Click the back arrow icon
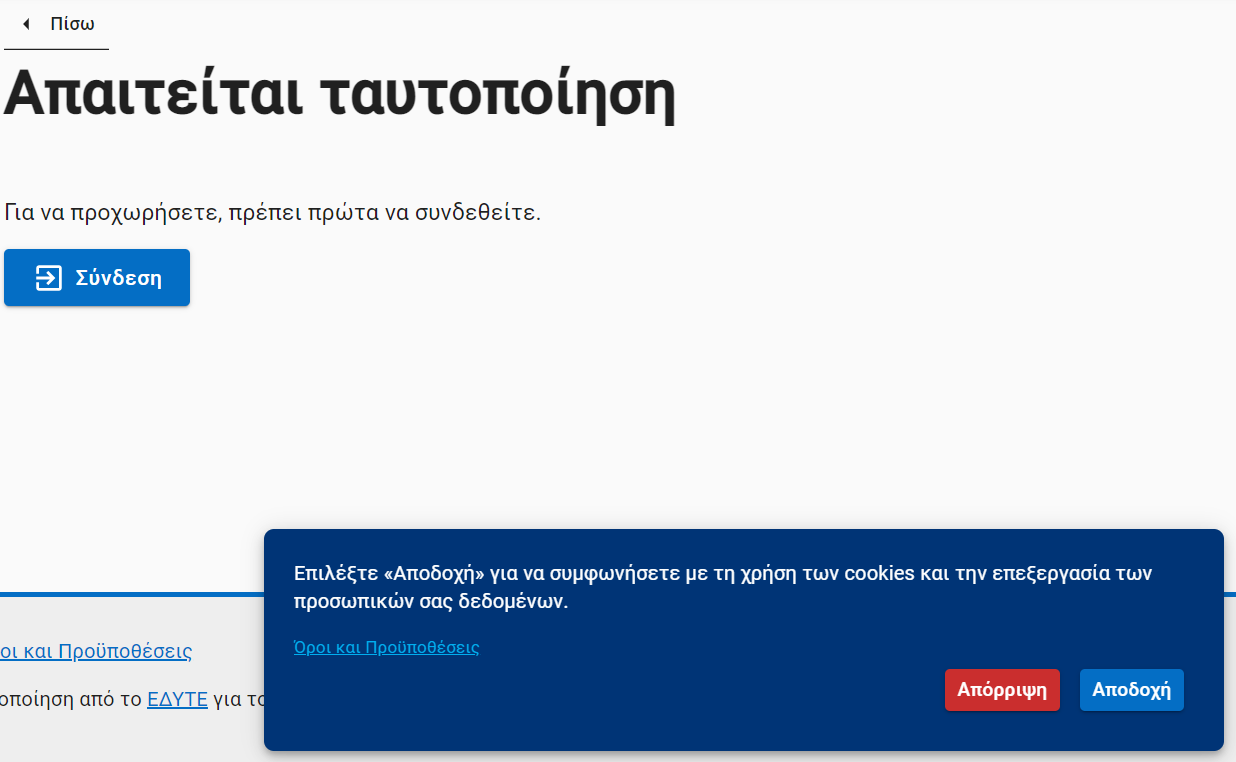The width and height of the screenshot is (1236, 762). tap(26, 24)
